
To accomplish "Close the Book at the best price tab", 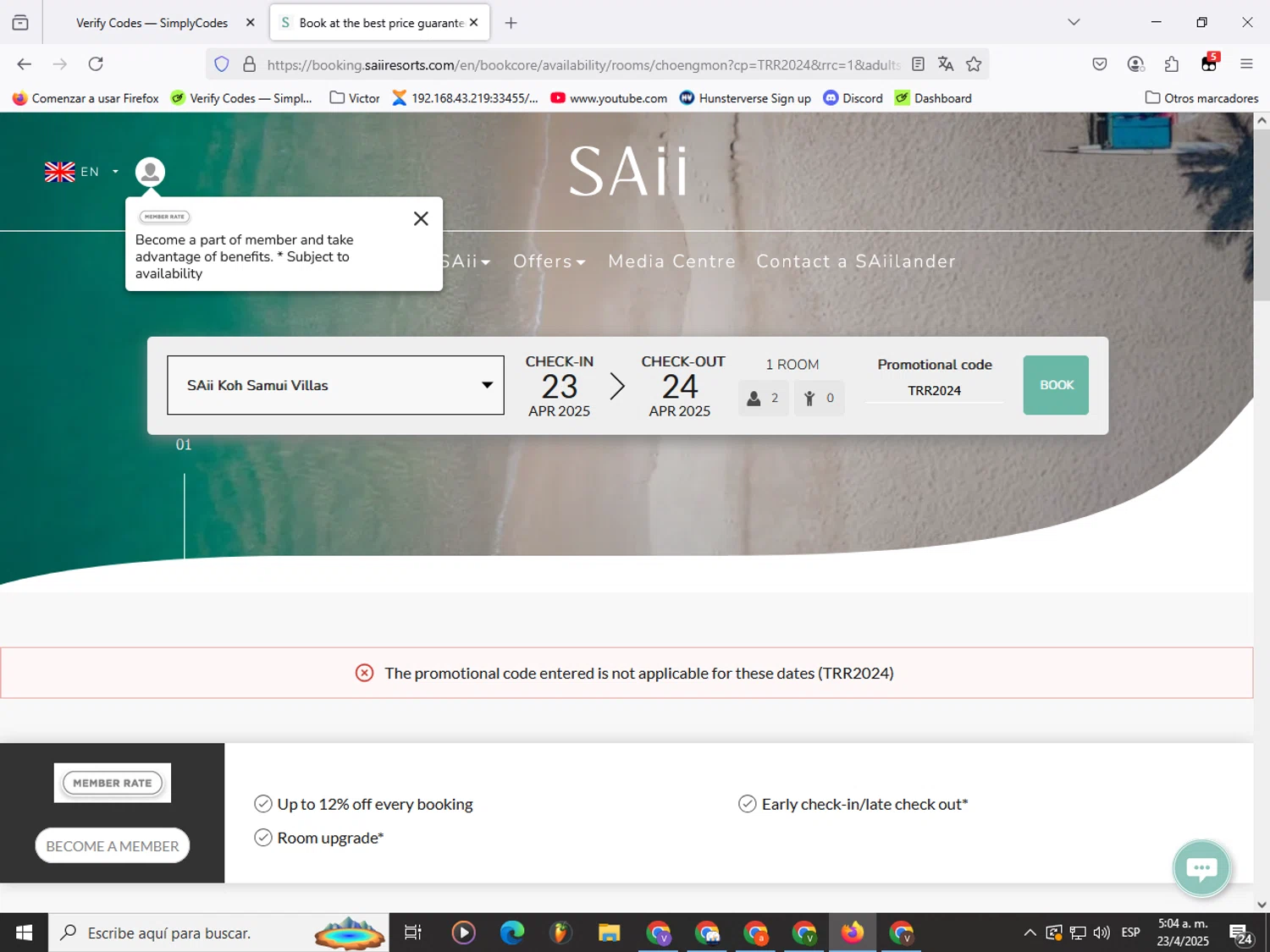I will pyautogui.click(x=473, y=23).
